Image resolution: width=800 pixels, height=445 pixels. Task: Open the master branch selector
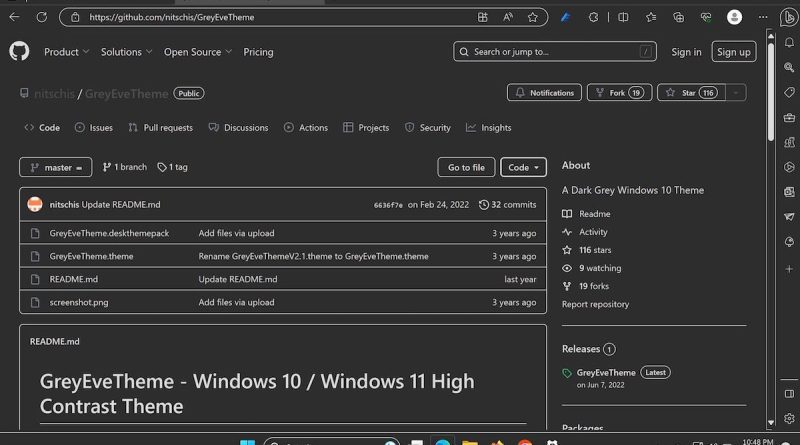tap(56, 167)
